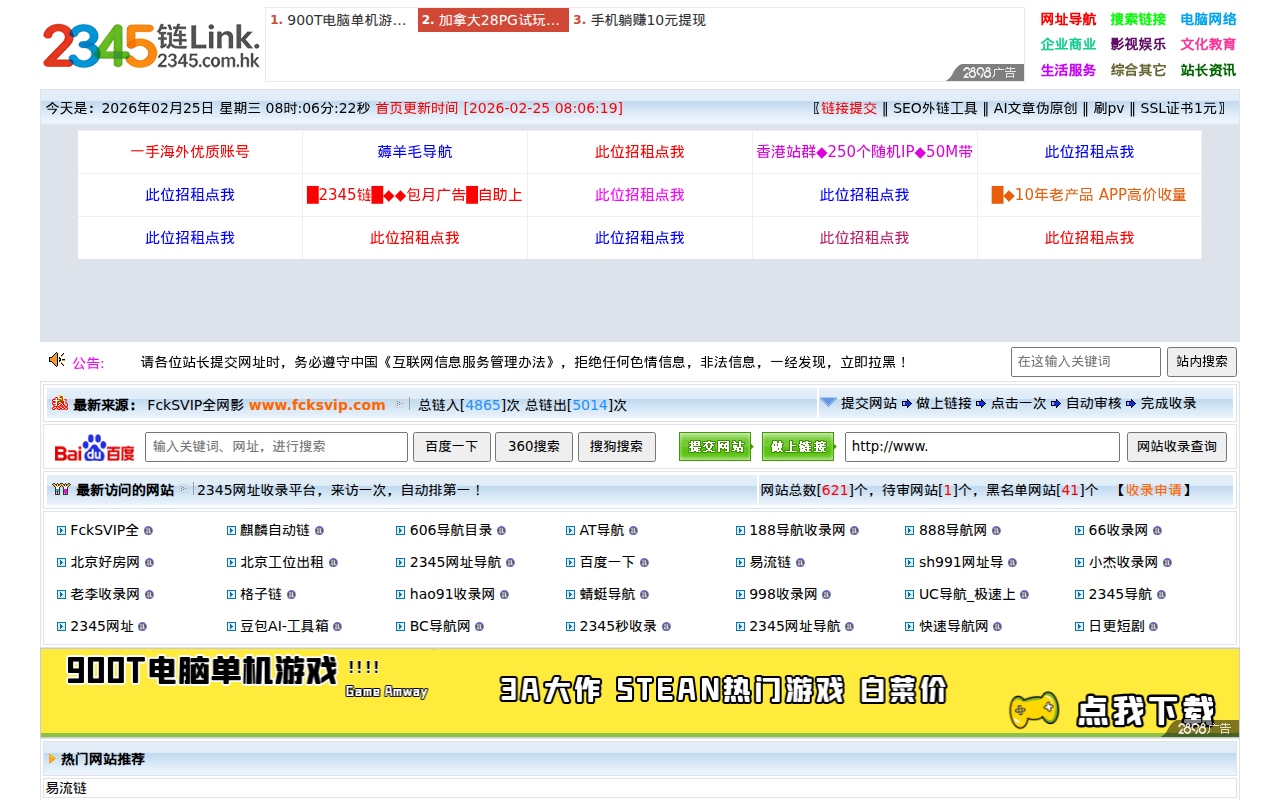Click the green 提交网站 button

point(716,447)
